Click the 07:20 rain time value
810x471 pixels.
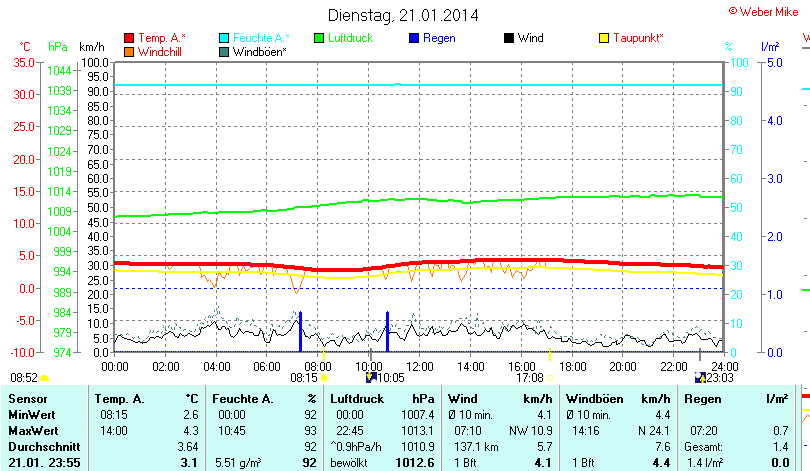pos(704,431)
